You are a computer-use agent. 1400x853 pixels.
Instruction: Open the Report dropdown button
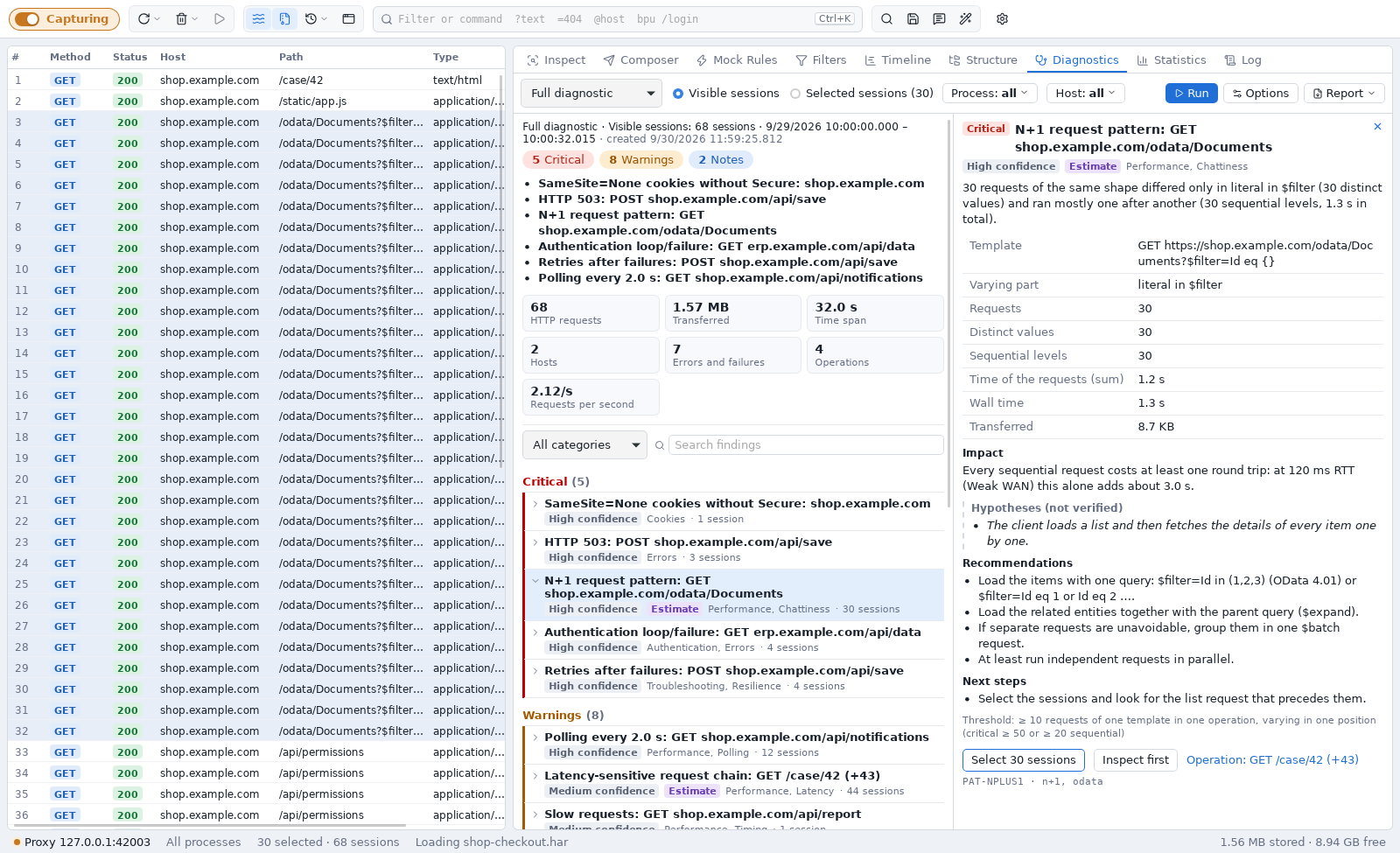click(x=1344, y=93)
